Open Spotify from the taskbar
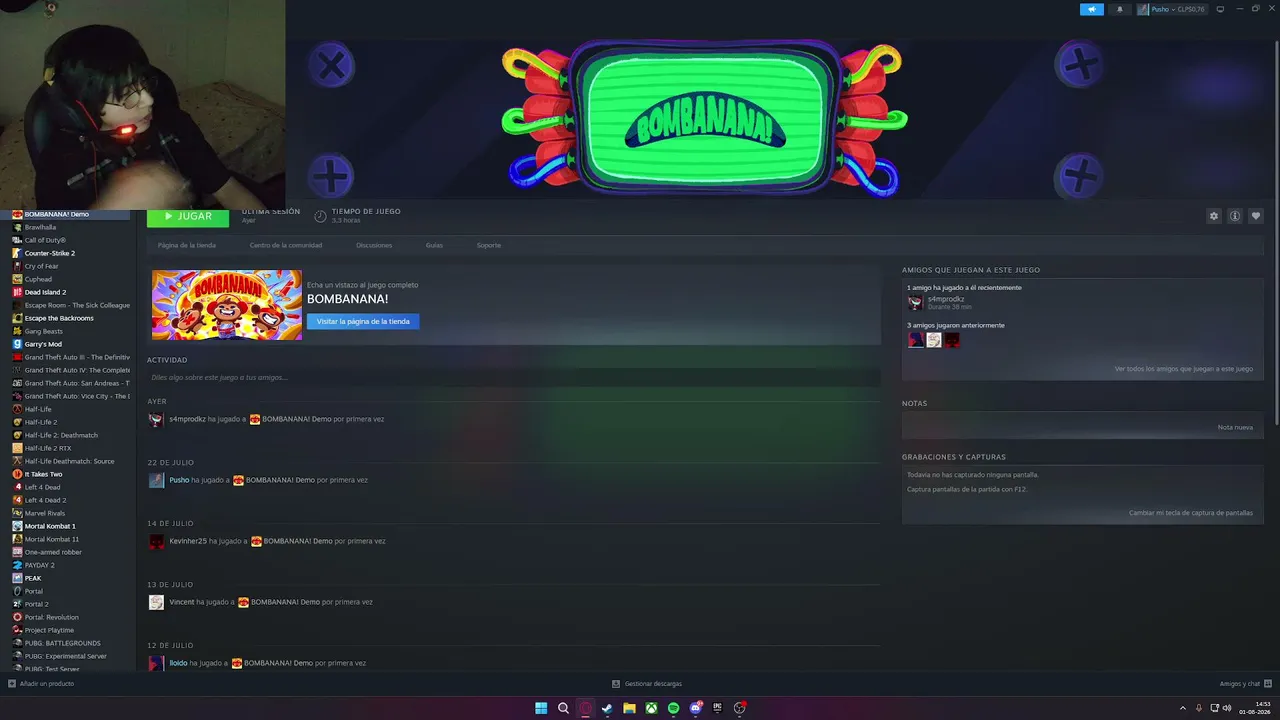Viewport: 1280px width, 720px height. pos(673,708)
